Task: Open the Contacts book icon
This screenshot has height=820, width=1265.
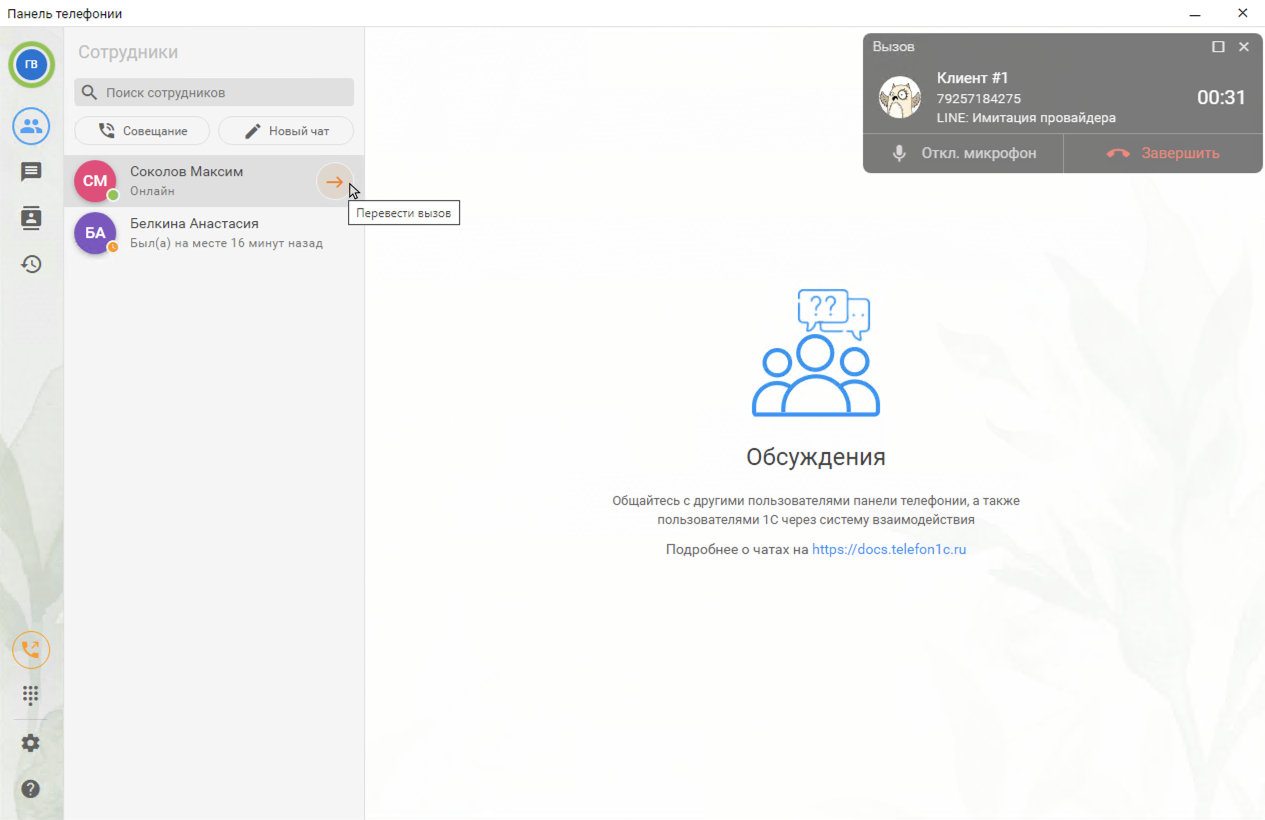Action: click(31, 218)
